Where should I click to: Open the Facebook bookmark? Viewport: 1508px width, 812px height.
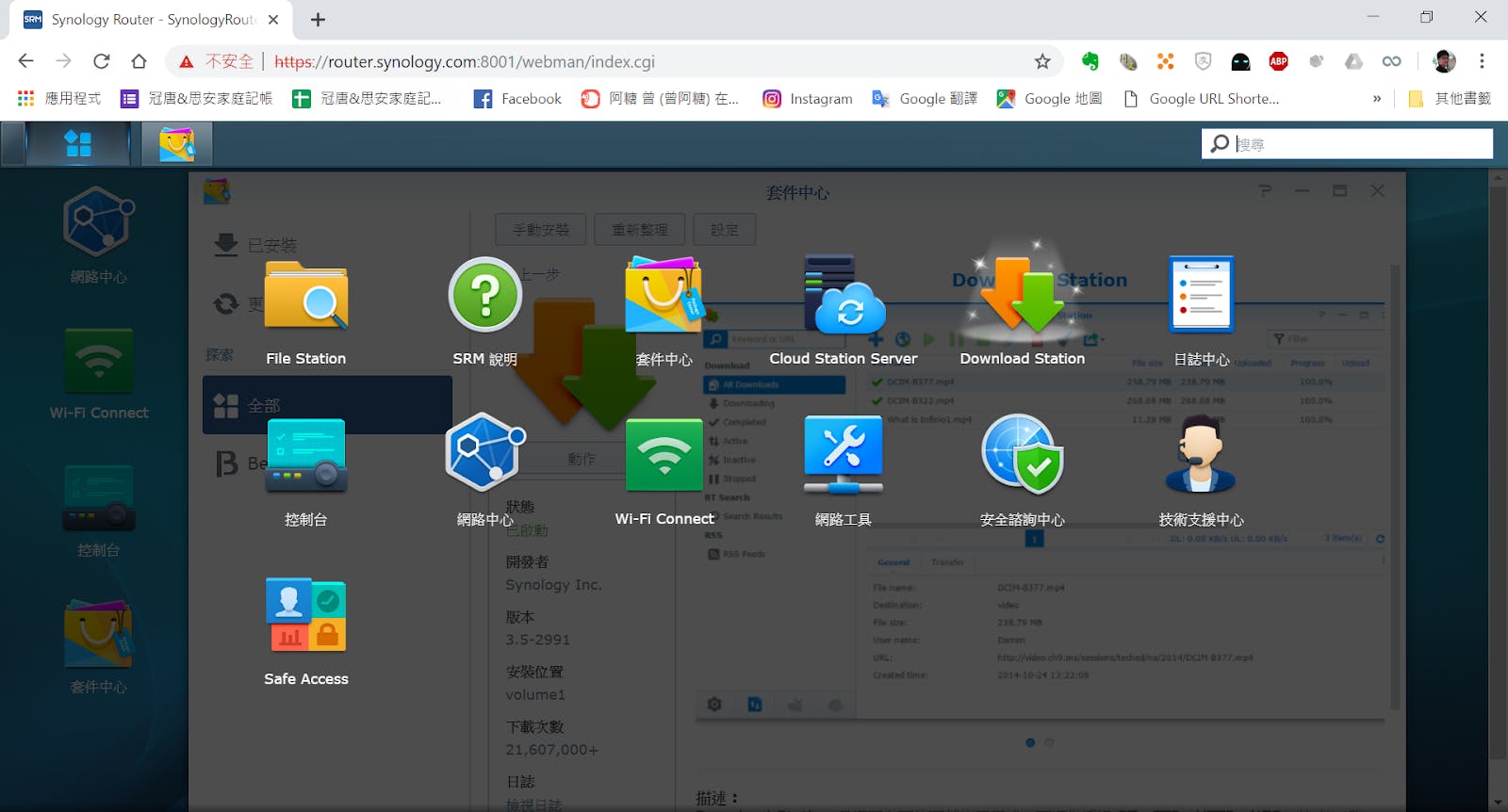coord(517,99)
